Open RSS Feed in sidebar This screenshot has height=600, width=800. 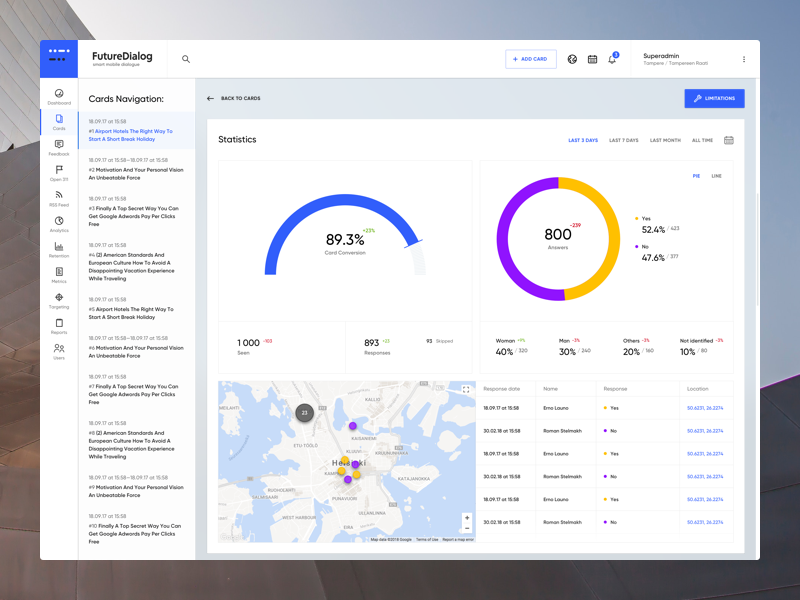pyautogui.click(x=59, y=198)
